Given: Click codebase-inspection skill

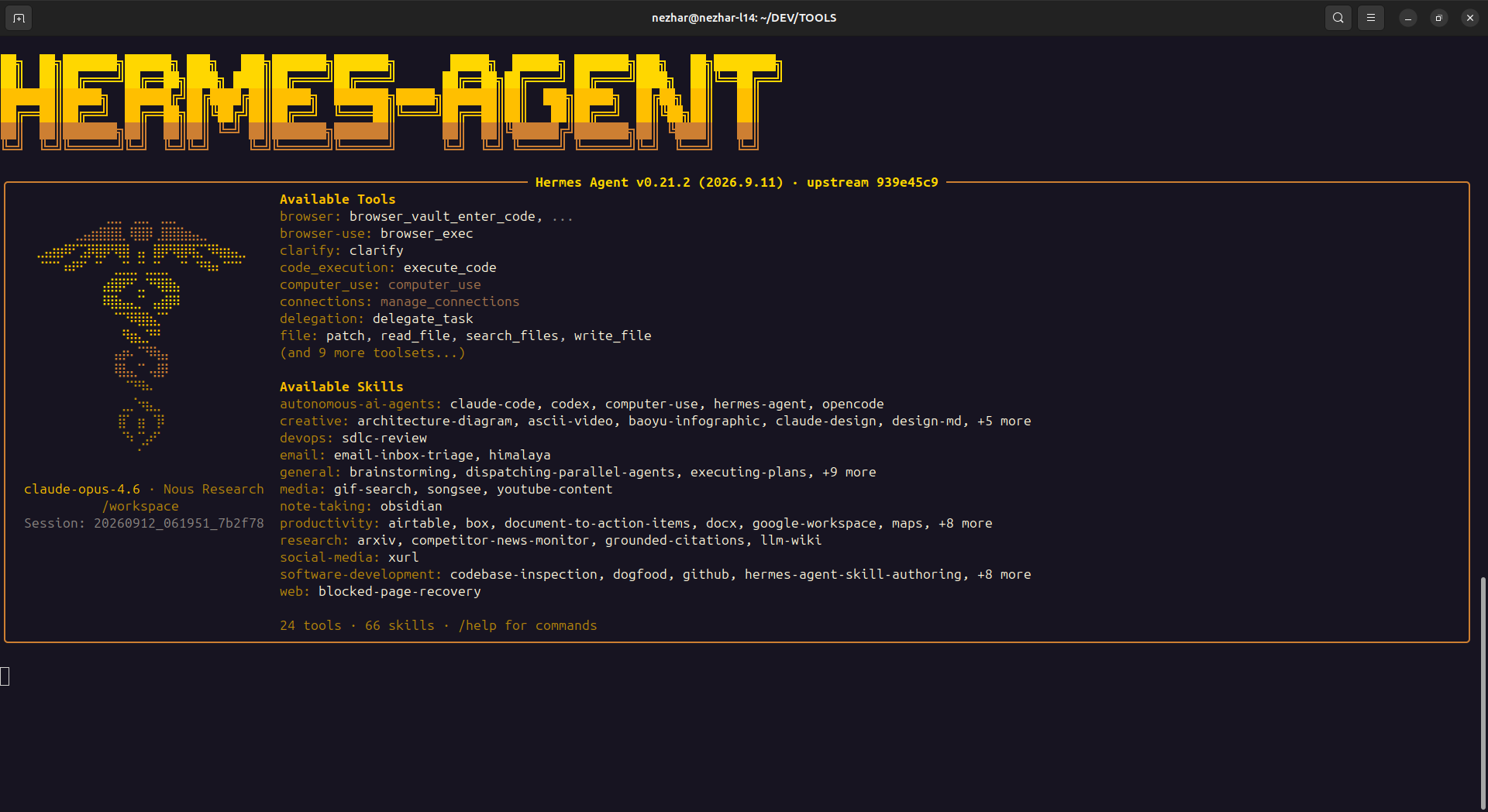Looking at the screenshot, I should 523,574.
